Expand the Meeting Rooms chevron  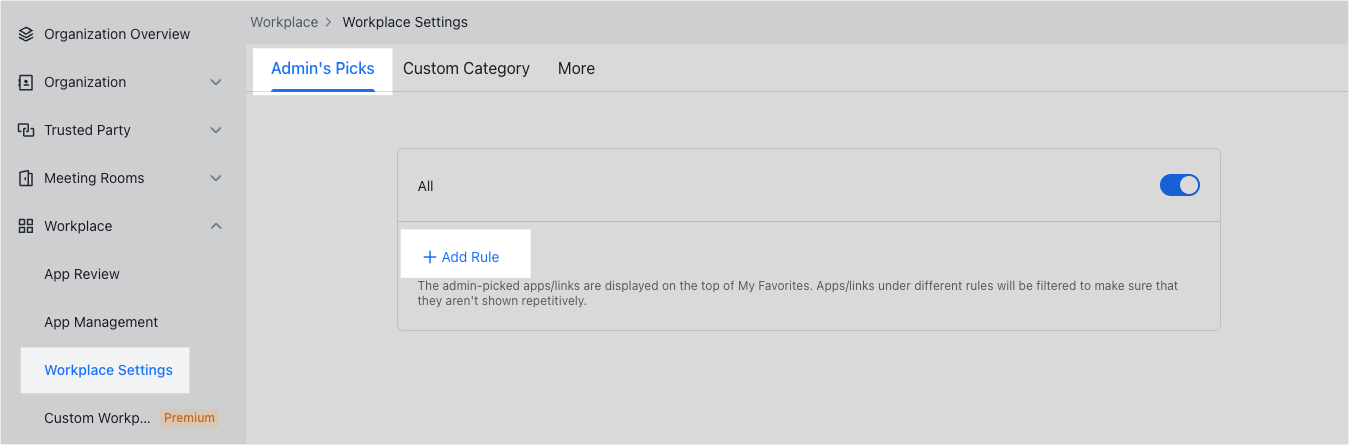tap(216, 178)
